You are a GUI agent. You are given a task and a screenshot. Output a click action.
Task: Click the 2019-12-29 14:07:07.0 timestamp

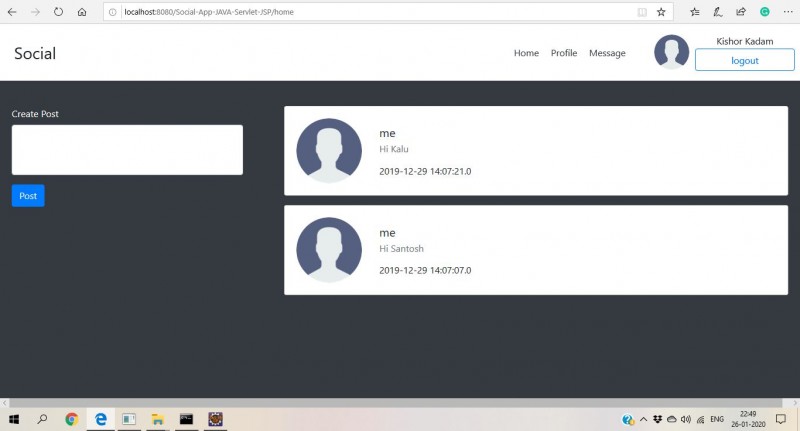[425, 270]
